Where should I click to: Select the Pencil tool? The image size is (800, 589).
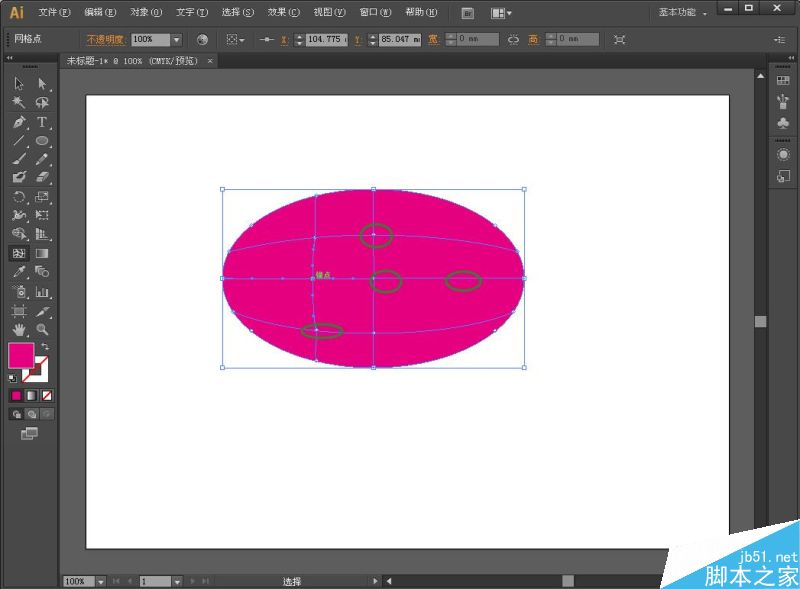pyautogui.click(x=42, y=159)
